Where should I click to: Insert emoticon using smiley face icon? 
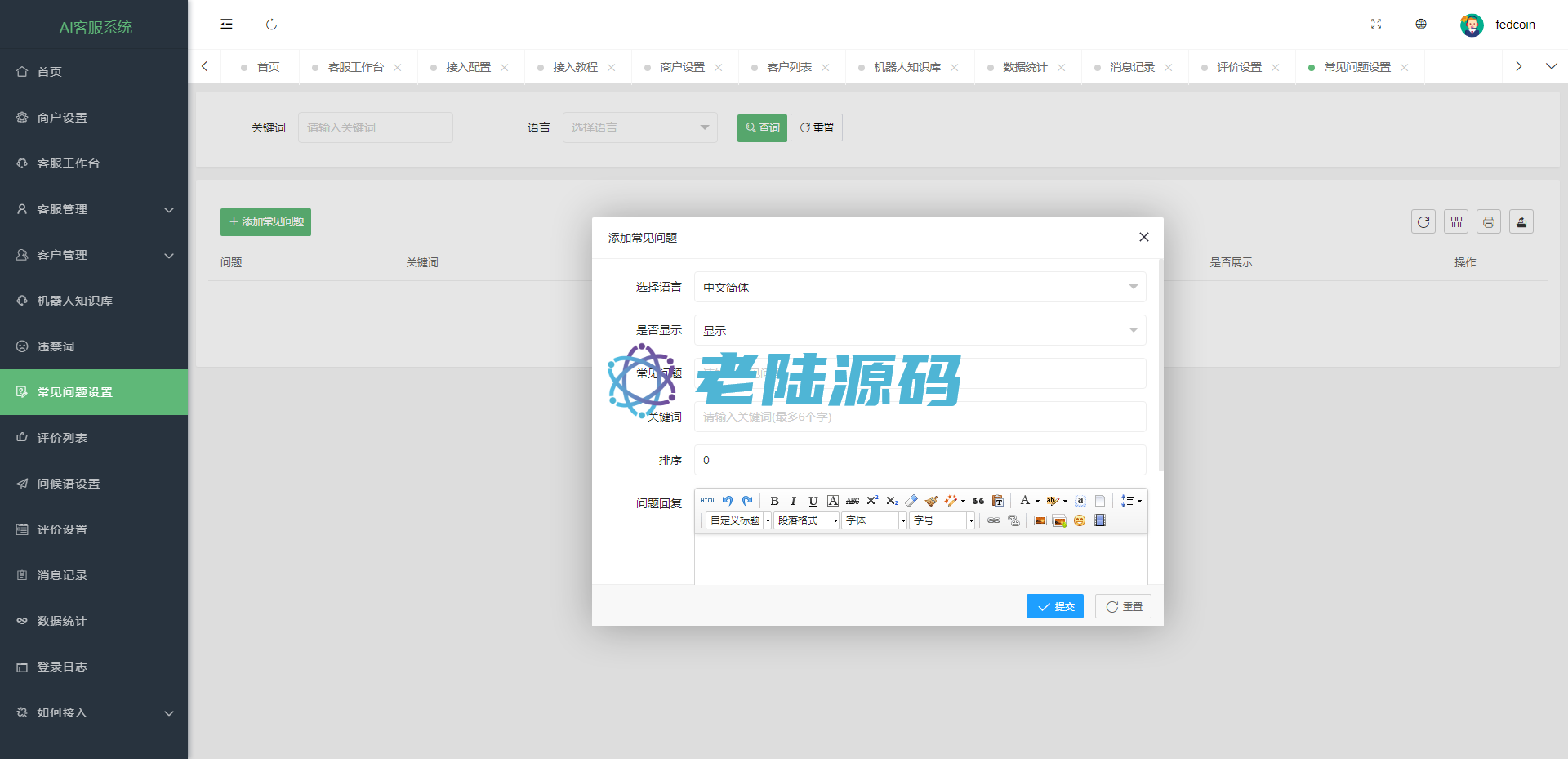(1080, 520)
